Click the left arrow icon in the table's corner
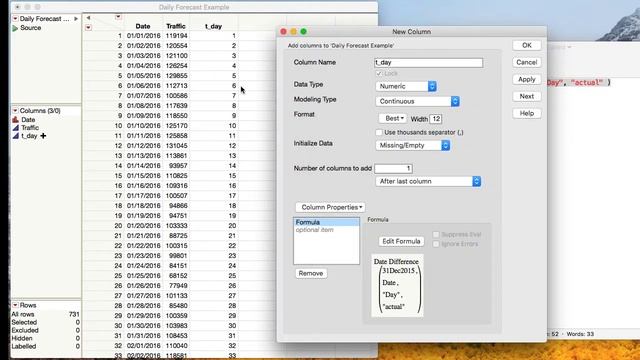 (88, 18)
